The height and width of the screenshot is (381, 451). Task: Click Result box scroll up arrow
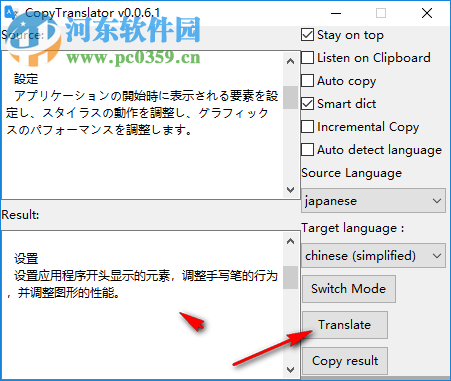[x=290, y=241]
